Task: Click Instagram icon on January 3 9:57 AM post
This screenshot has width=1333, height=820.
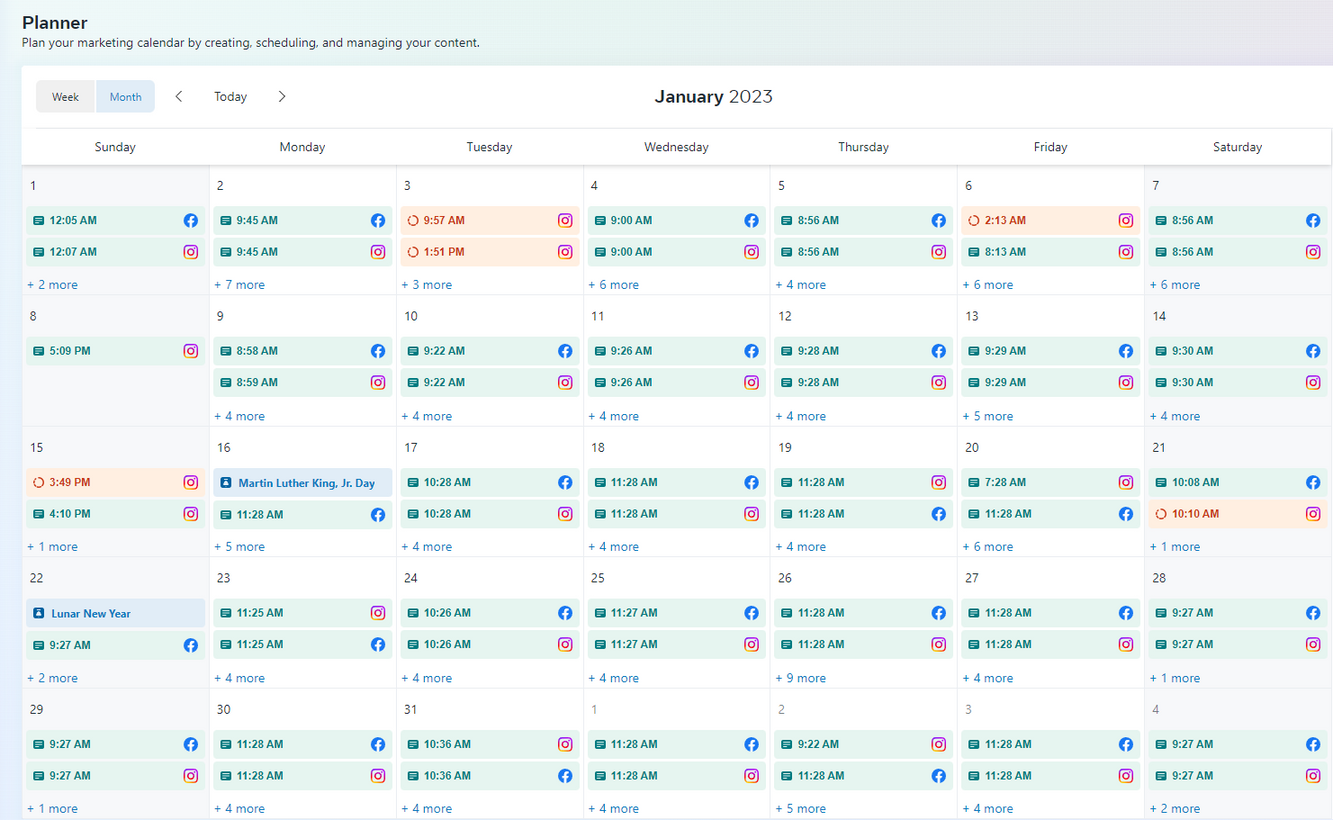Action: click(x=565, y=220)
